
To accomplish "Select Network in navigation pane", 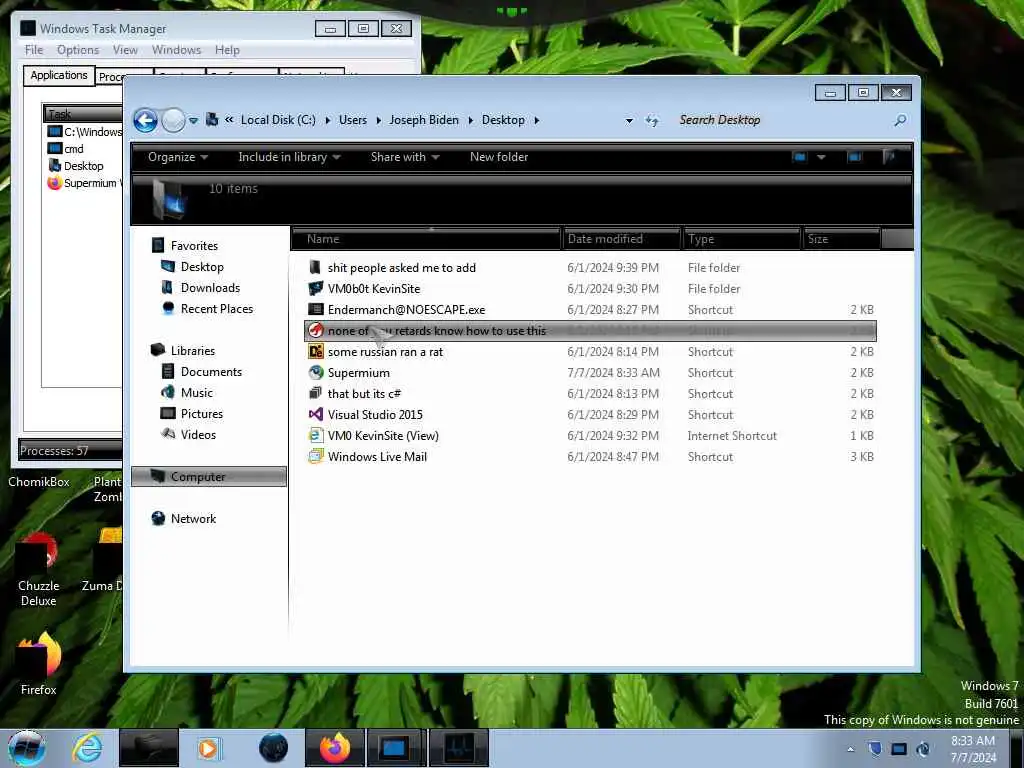I will coord(193,519).
